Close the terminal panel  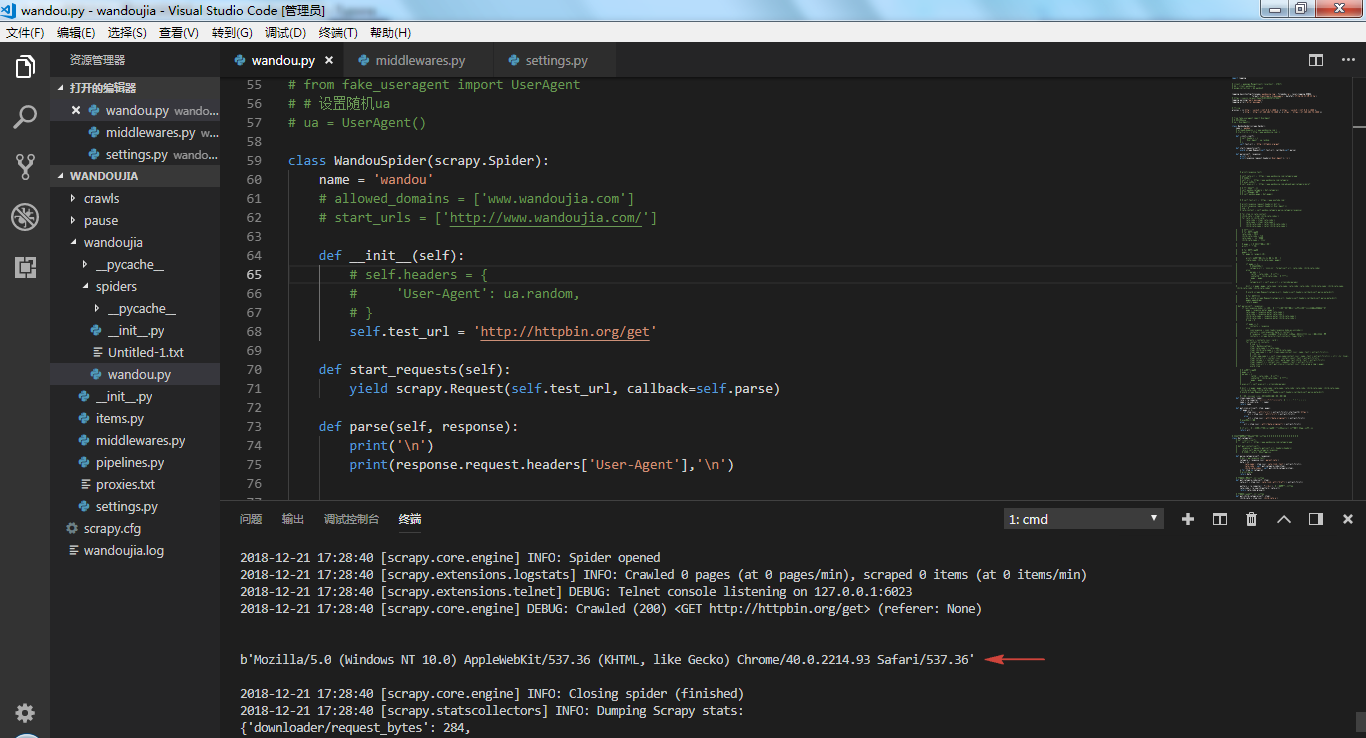pyautogui.click(x=1348, y=519)
